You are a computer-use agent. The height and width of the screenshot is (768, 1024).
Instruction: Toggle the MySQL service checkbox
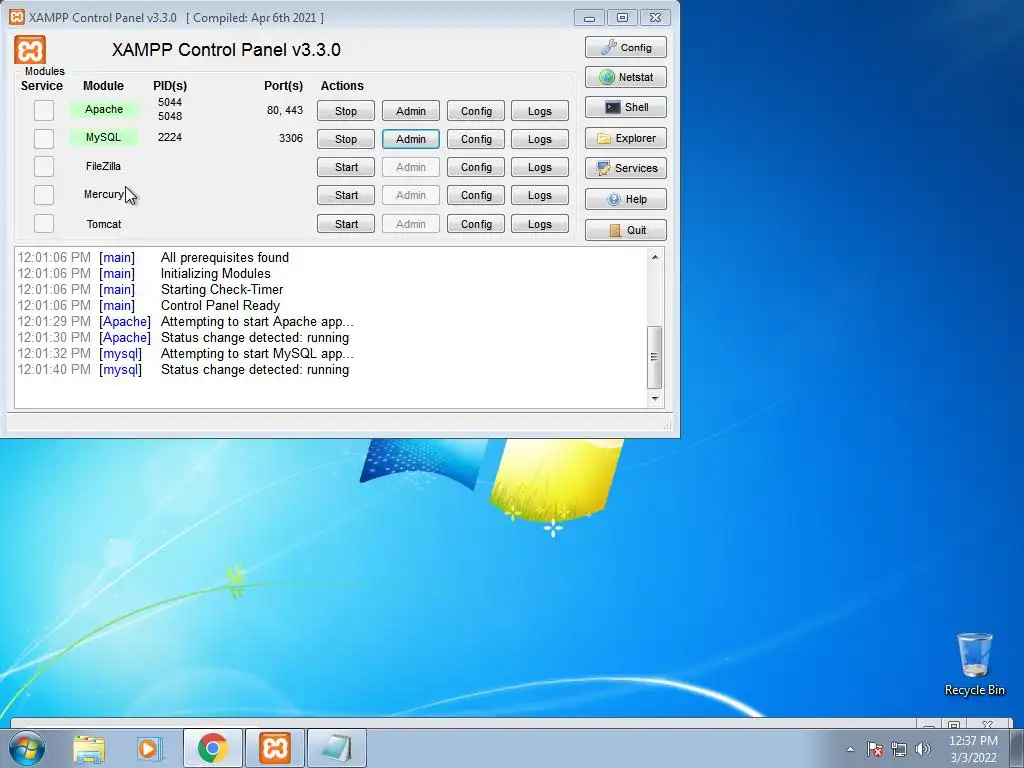tap(44, 138)
